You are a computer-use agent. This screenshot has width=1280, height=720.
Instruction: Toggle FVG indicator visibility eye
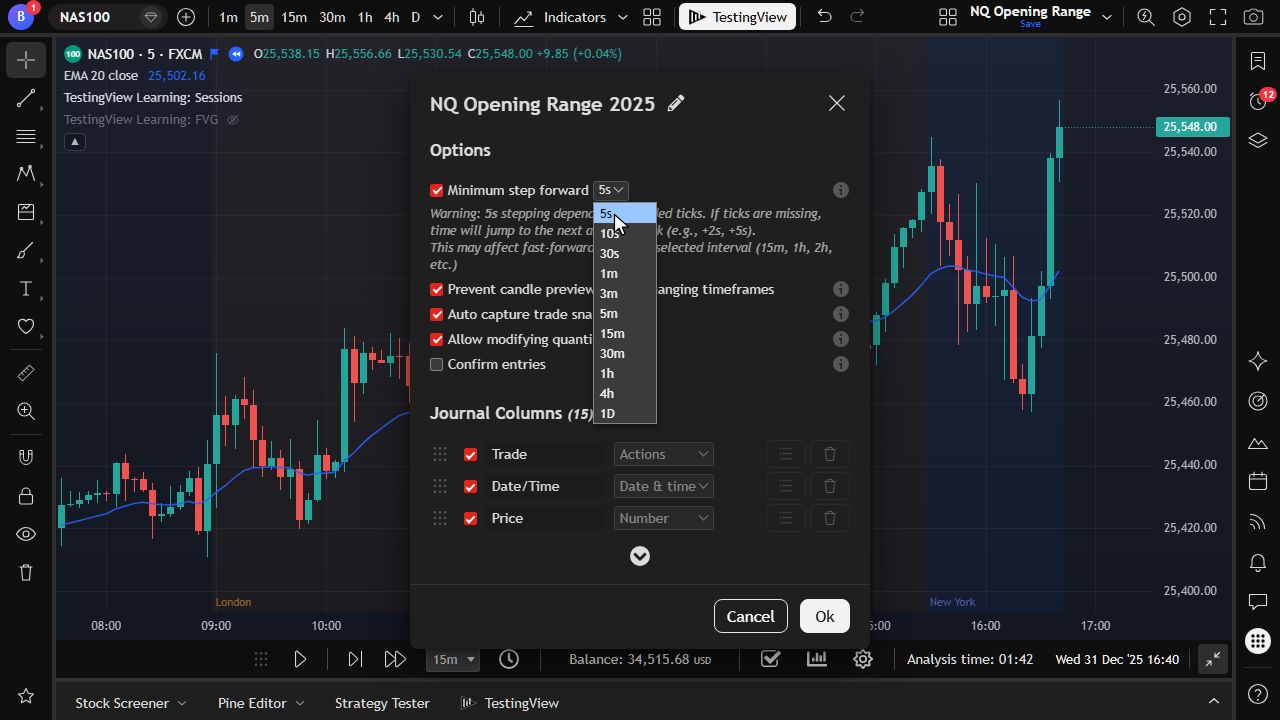233,120
